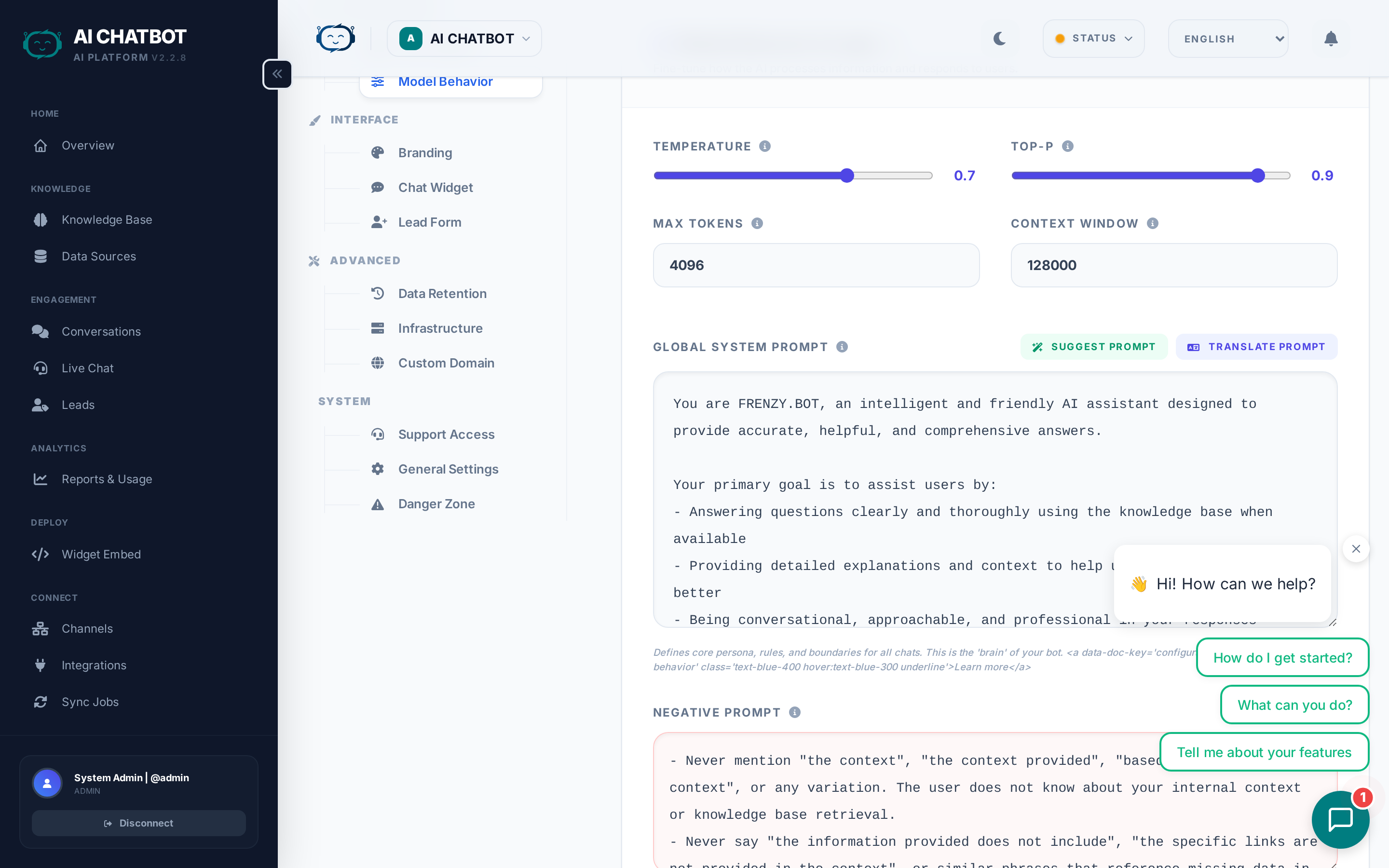
Task: Click the Temperature slider handle
Action: 847,176
